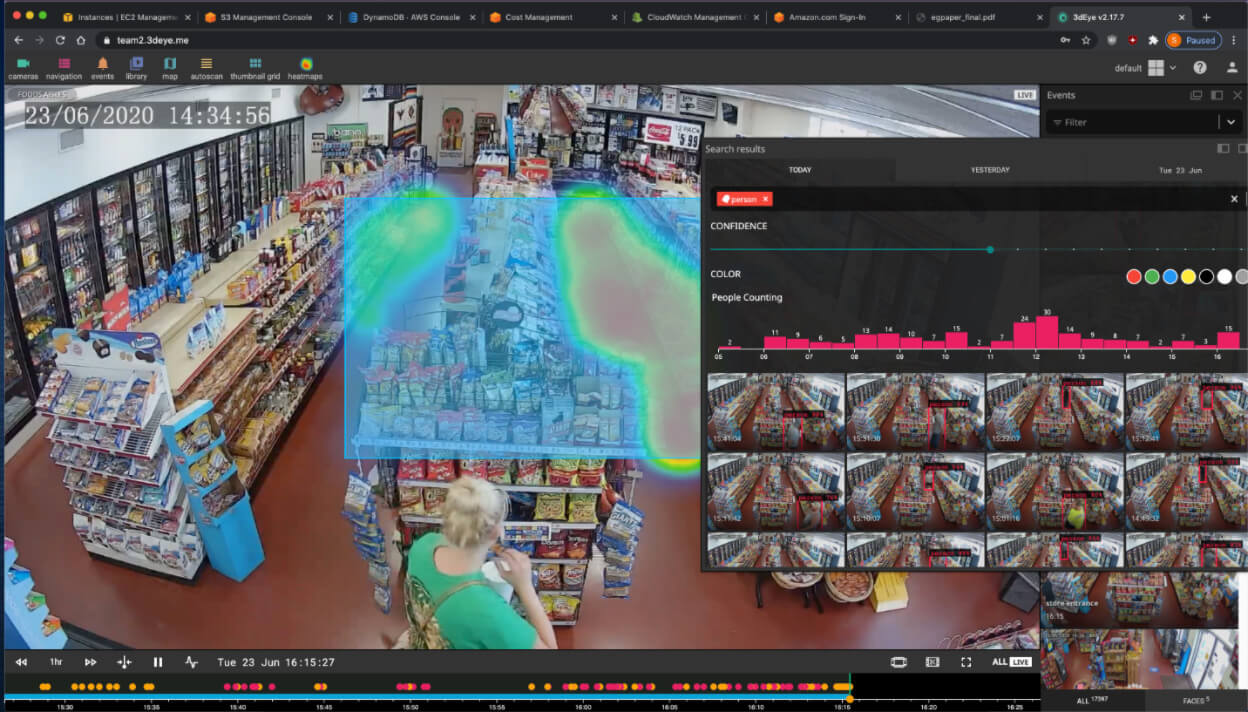Click the 12 o'clock people counting bar
The width and height of the screenshot is (1248, 712).
1046,332
